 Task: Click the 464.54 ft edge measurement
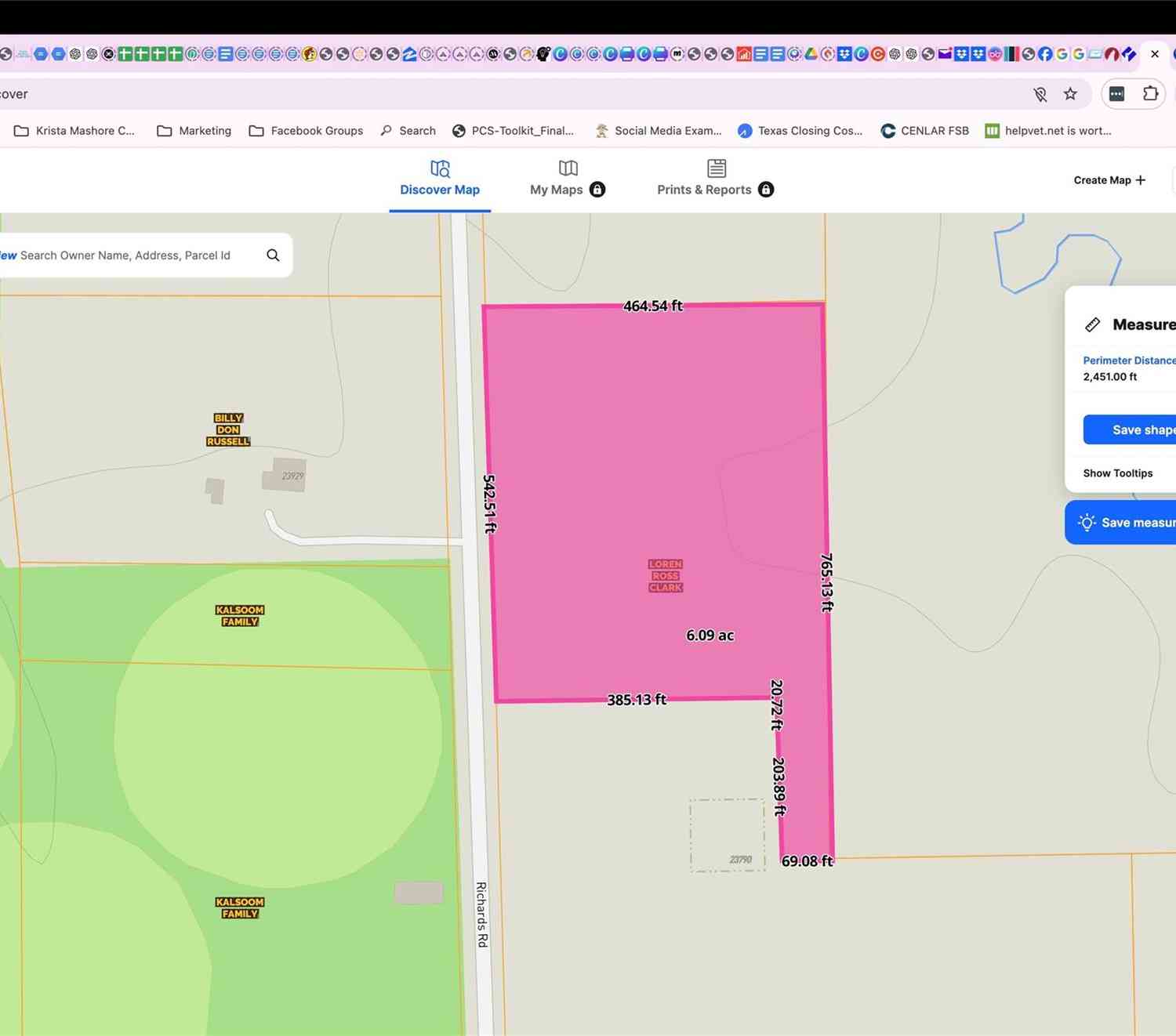(x=653, y=306)
